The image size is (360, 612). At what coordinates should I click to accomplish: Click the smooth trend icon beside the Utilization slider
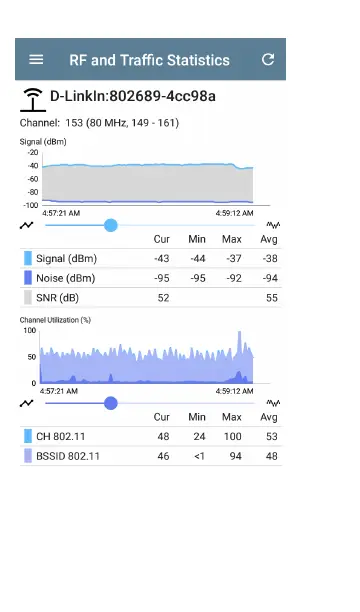tap(27, 403)
